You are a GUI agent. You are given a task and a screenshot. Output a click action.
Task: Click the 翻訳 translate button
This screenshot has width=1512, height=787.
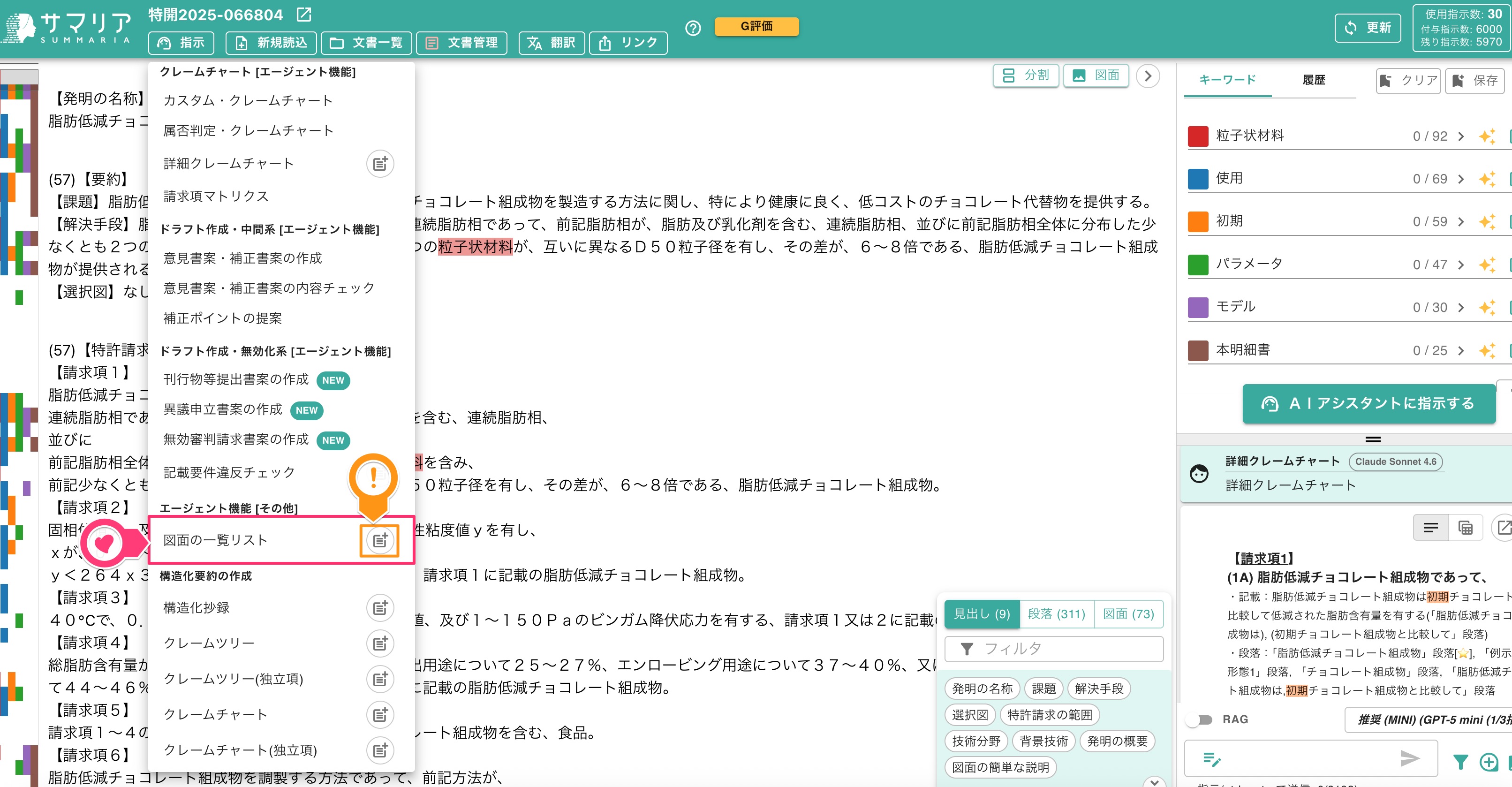click(551, 43)
